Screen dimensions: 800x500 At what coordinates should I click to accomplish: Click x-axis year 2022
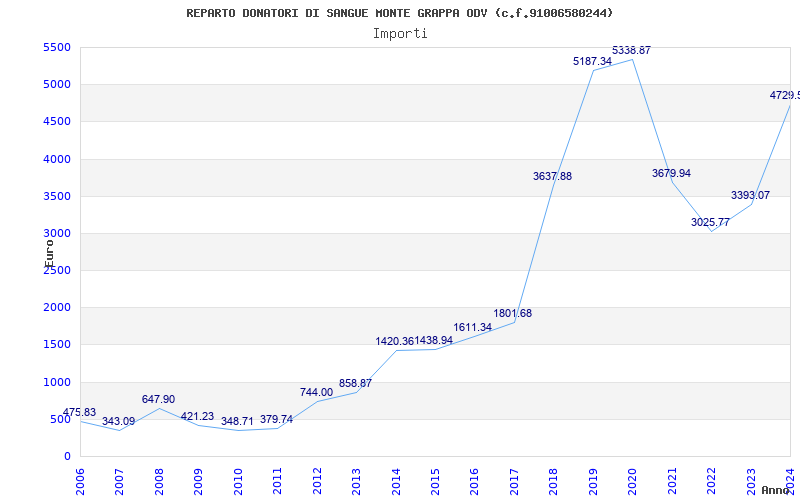(x=712, y=481)
